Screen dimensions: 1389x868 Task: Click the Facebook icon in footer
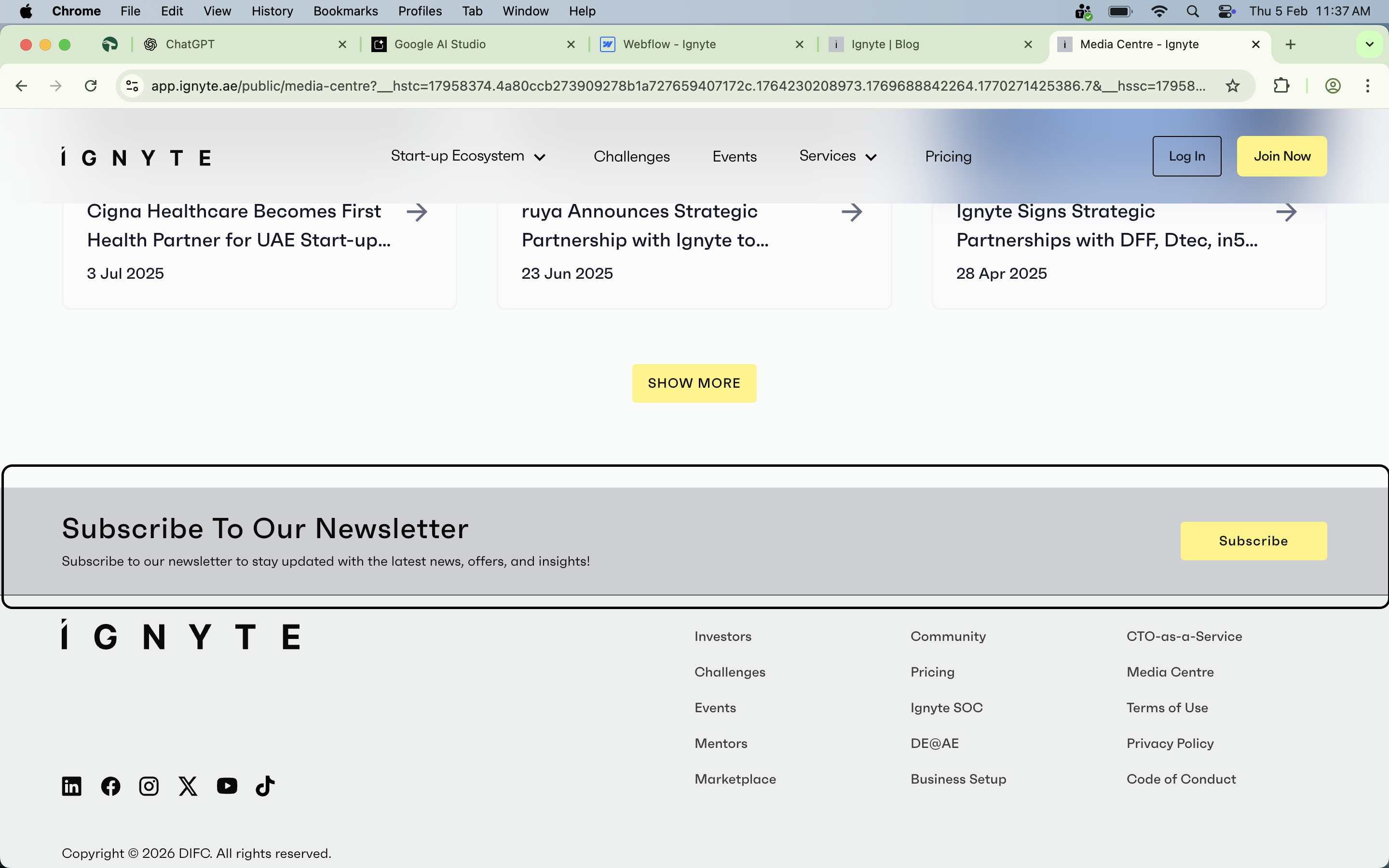(x=111, y=786)
